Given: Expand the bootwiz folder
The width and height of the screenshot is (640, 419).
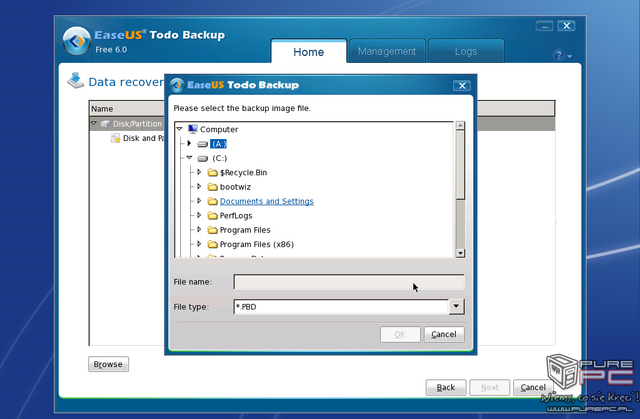Looking at the screenshot, I should tap(199, 186).
